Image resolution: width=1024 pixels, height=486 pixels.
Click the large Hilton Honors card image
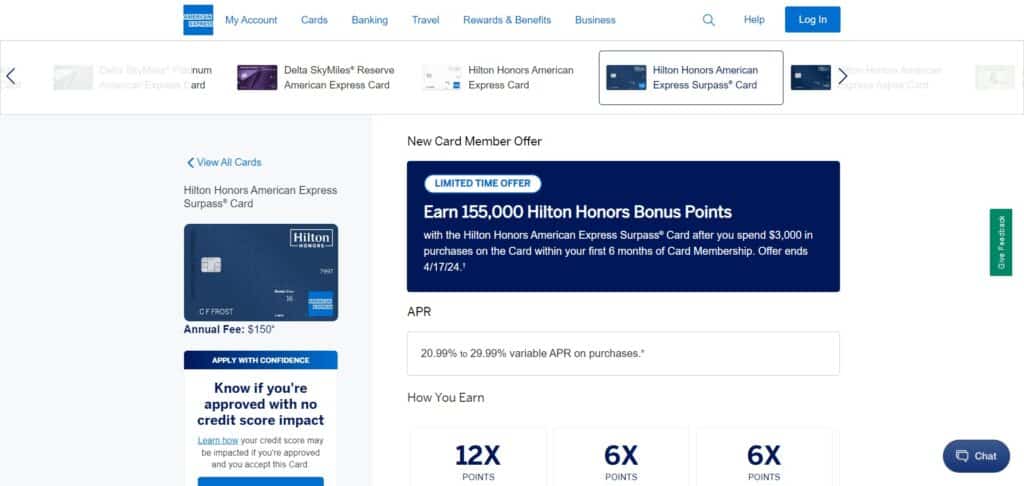pos(261,272)
